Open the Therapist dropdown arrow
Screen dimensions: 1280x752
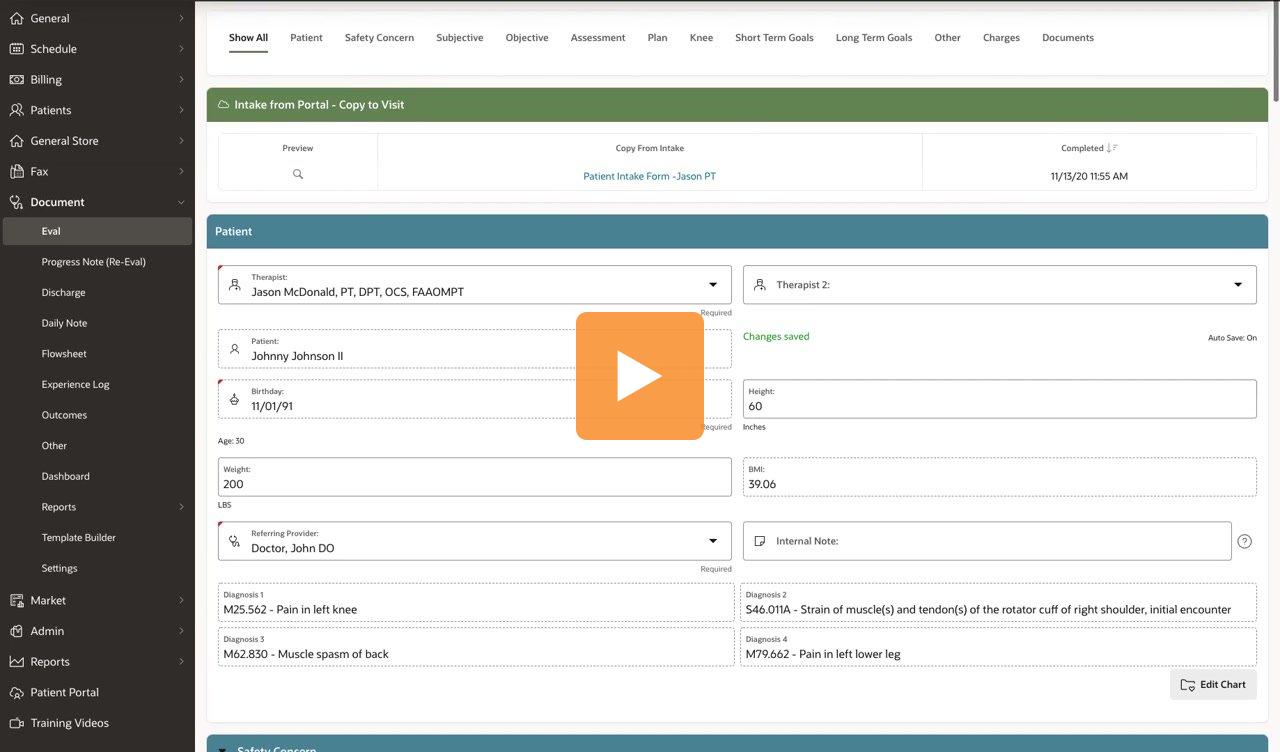point(711,283)
